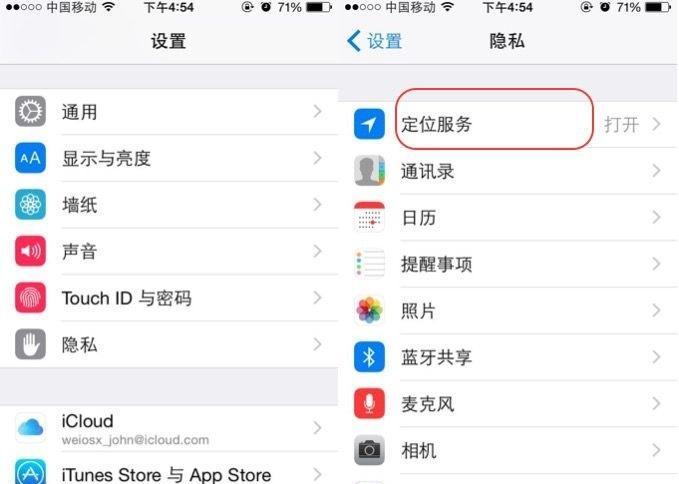This screenshot has height=484, width=679.
Task: Tap the 定位服务 location arrow icon
Action: click(x=369, y=124)
